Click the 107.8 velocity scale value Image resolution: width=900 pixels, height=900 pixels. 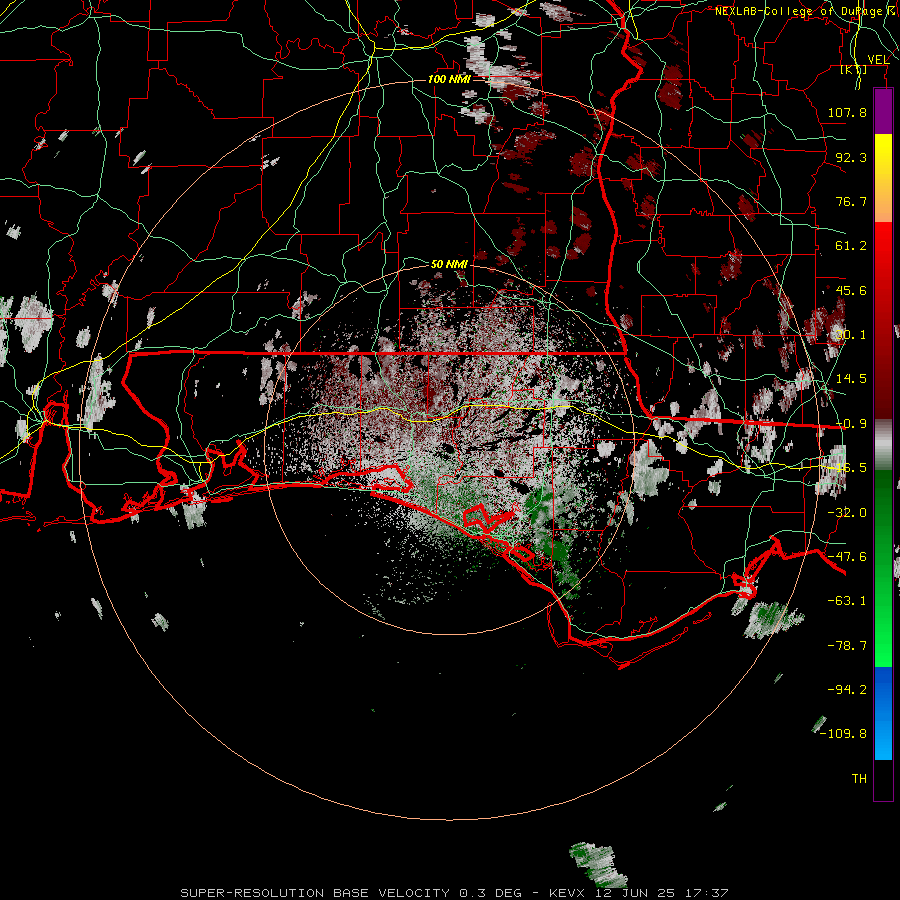(x=847, y=112)
